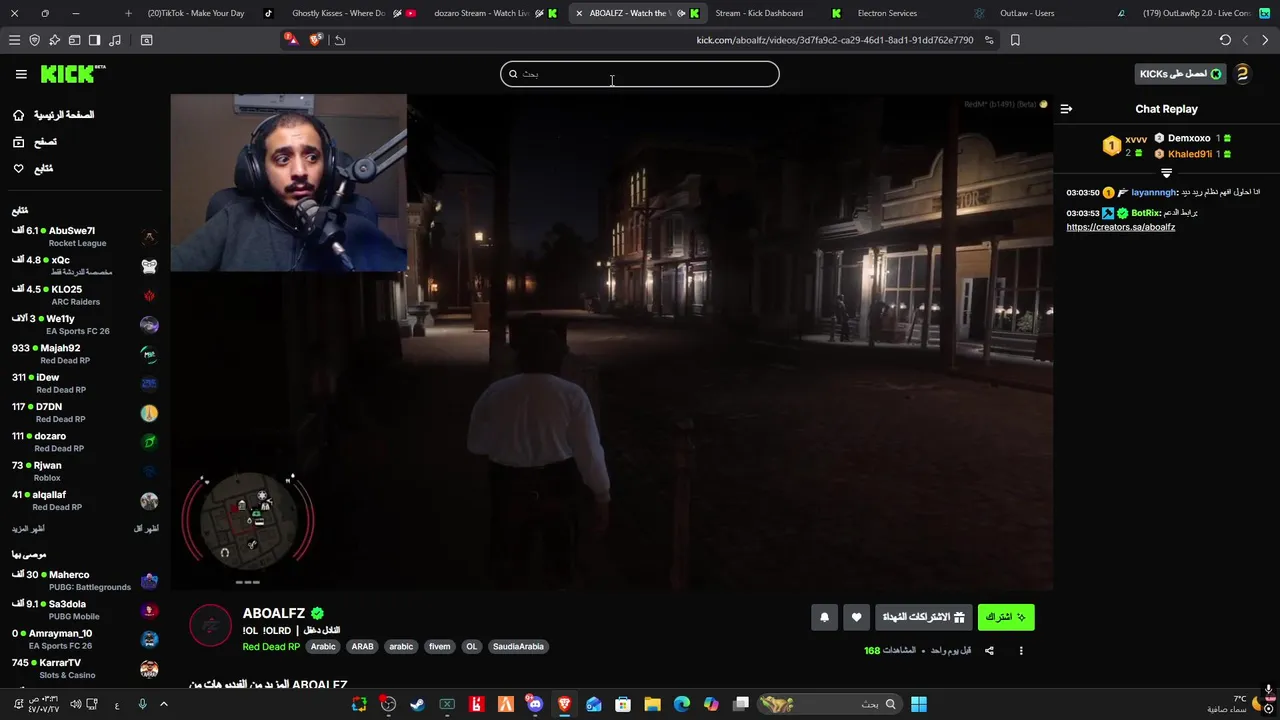Open KLO25 ARC Raiders channel
The image size is (1280, 720).
(84, 295)
